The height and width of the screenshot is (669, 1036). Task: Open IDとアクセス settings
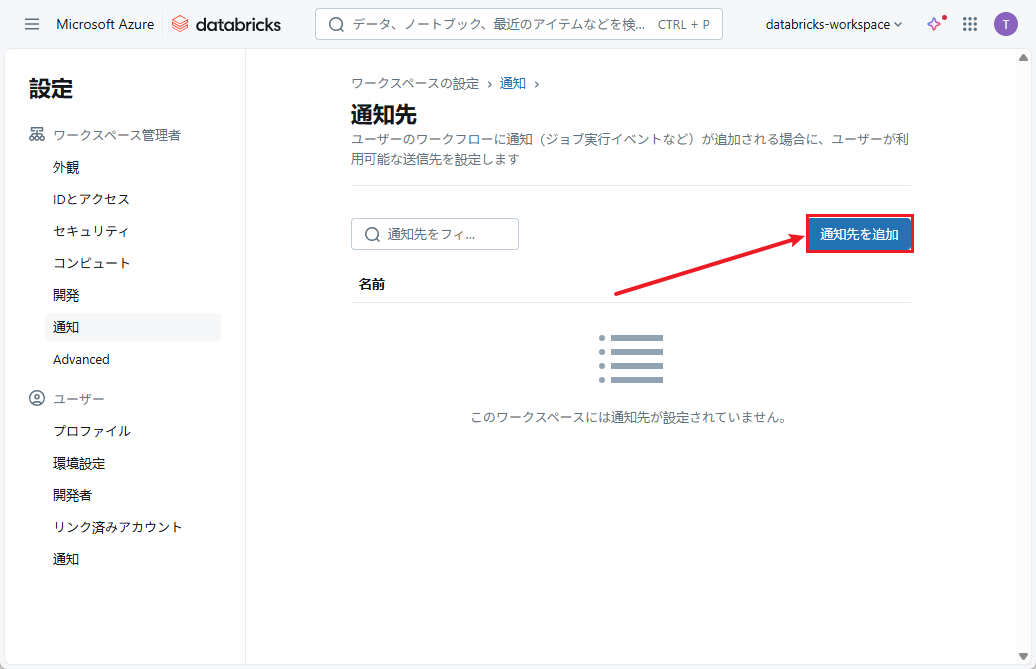coord(91,199)
